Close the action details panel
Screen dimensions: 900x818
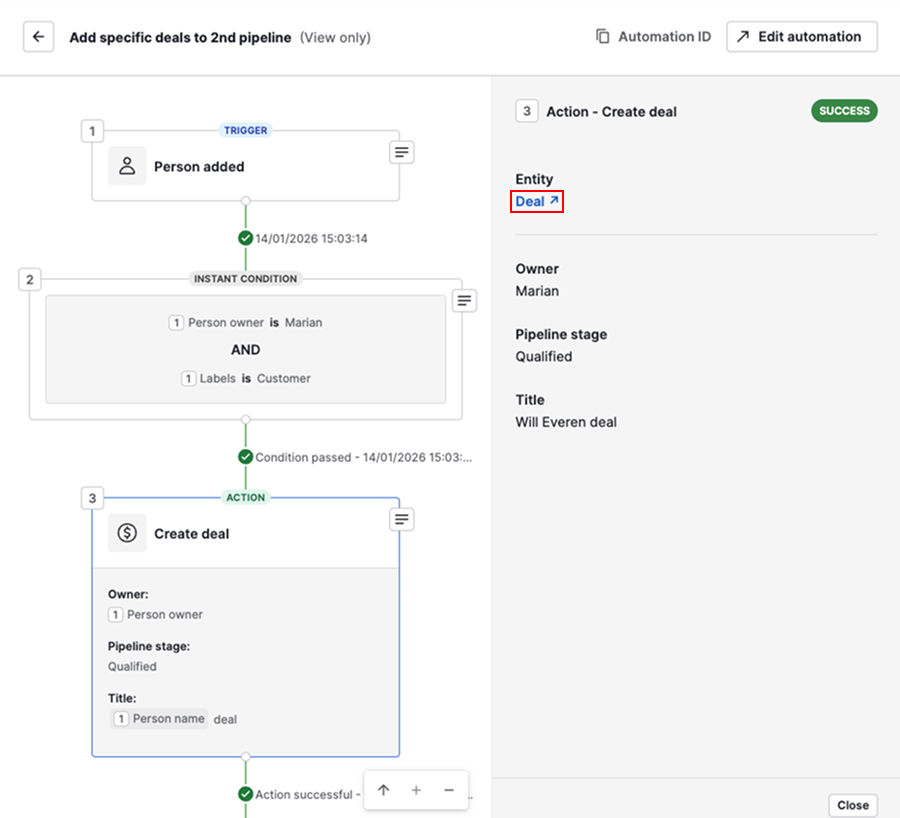(x=852, y=805)
